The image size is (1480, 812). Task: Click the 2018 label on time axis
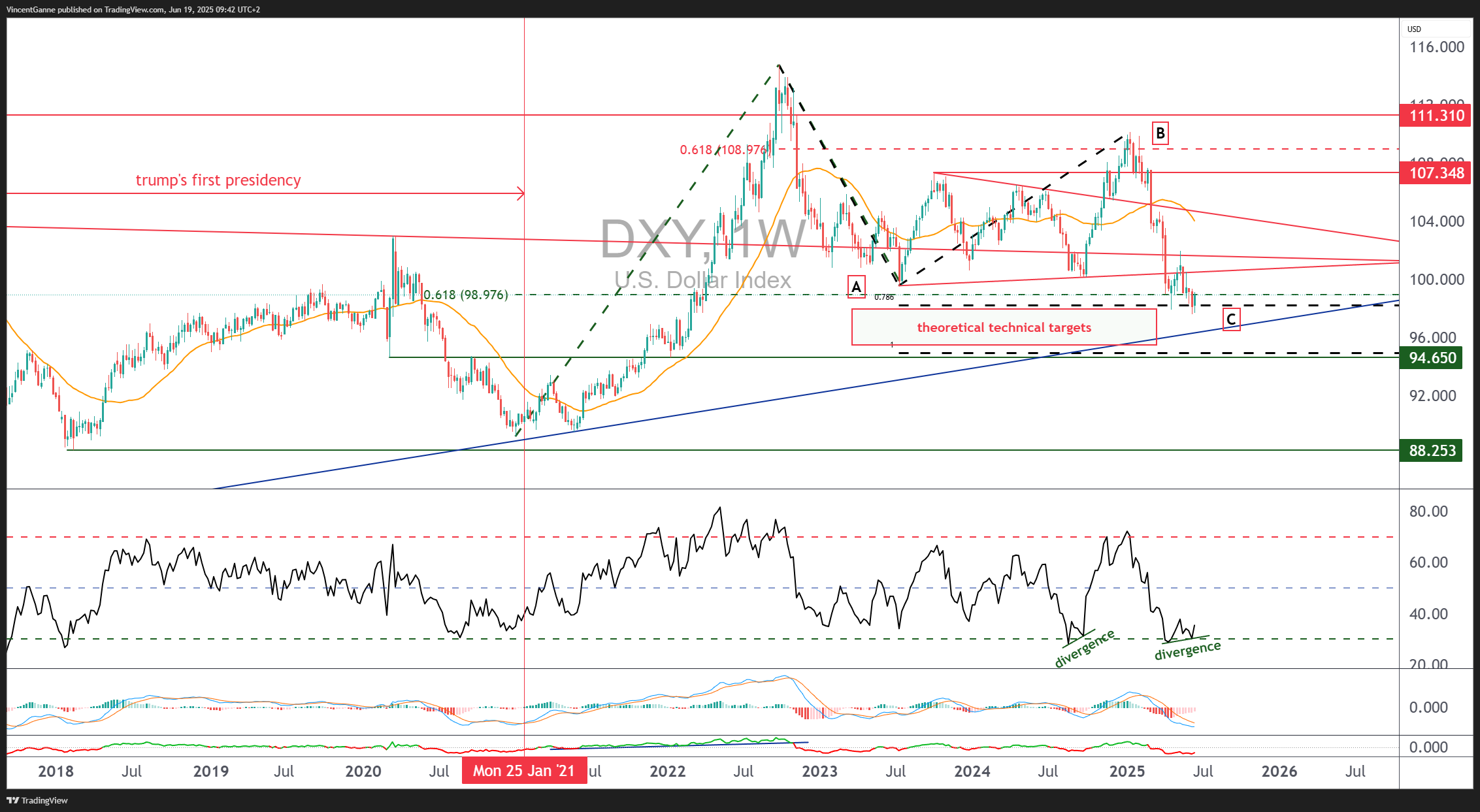coord(56,771)
